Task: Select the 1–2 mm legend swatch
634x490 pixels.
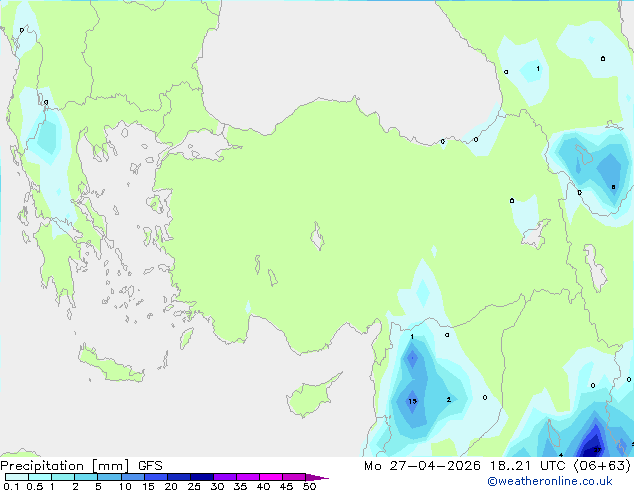Action: 63,477
